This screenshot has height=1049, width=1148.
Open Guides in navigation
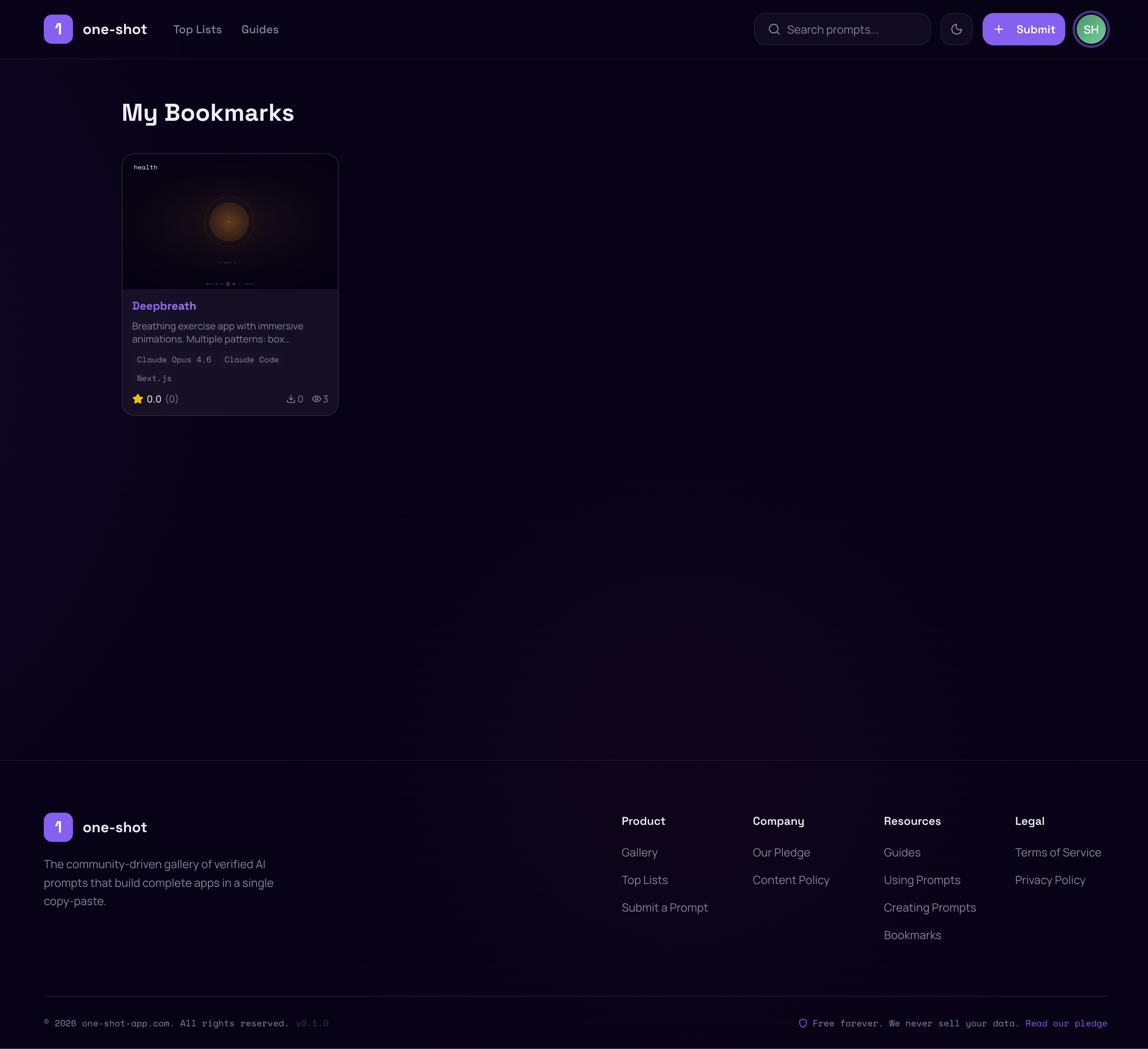(x=260, y=29)
